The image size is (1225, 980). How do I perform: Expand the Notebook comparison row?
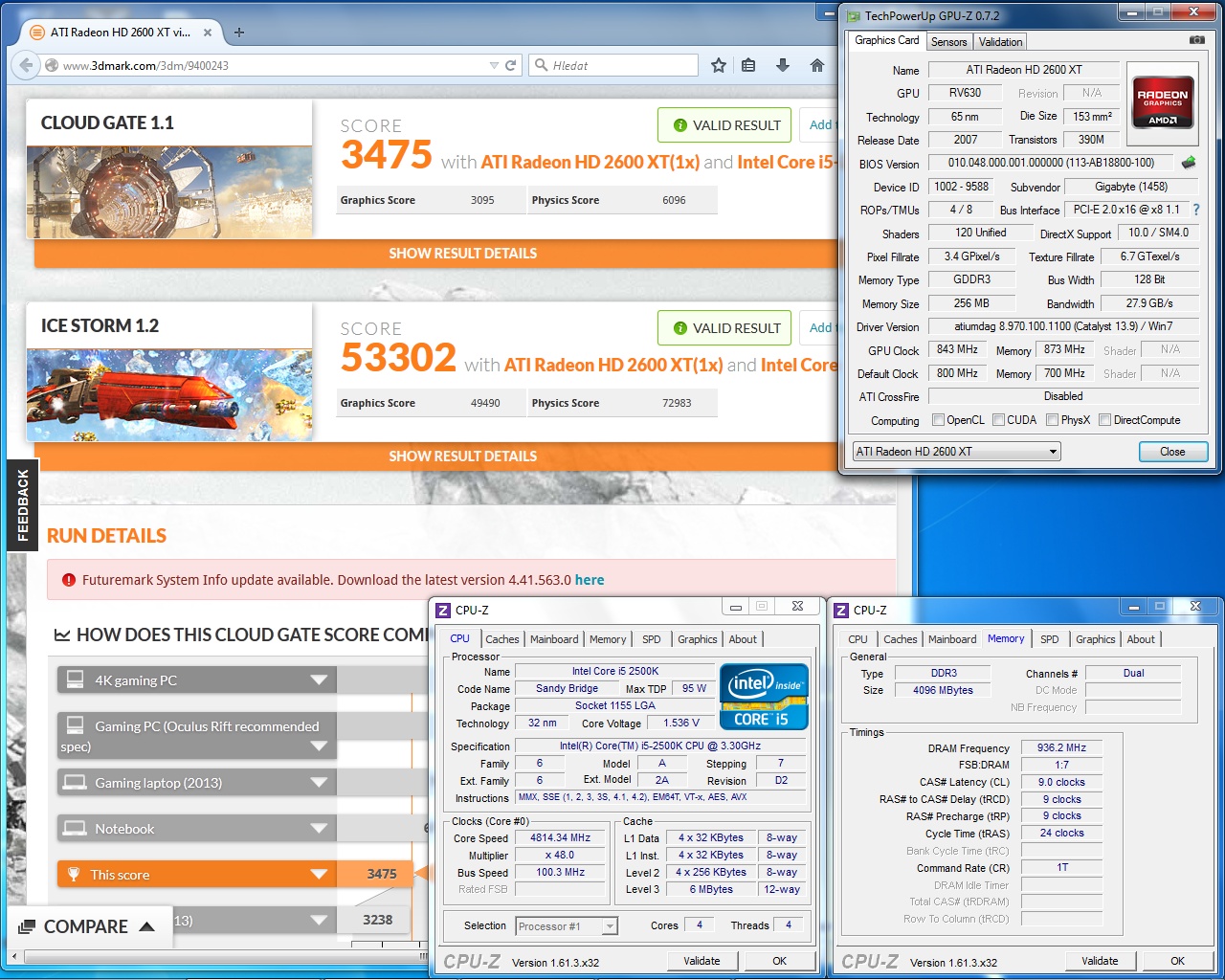(320, 828)
